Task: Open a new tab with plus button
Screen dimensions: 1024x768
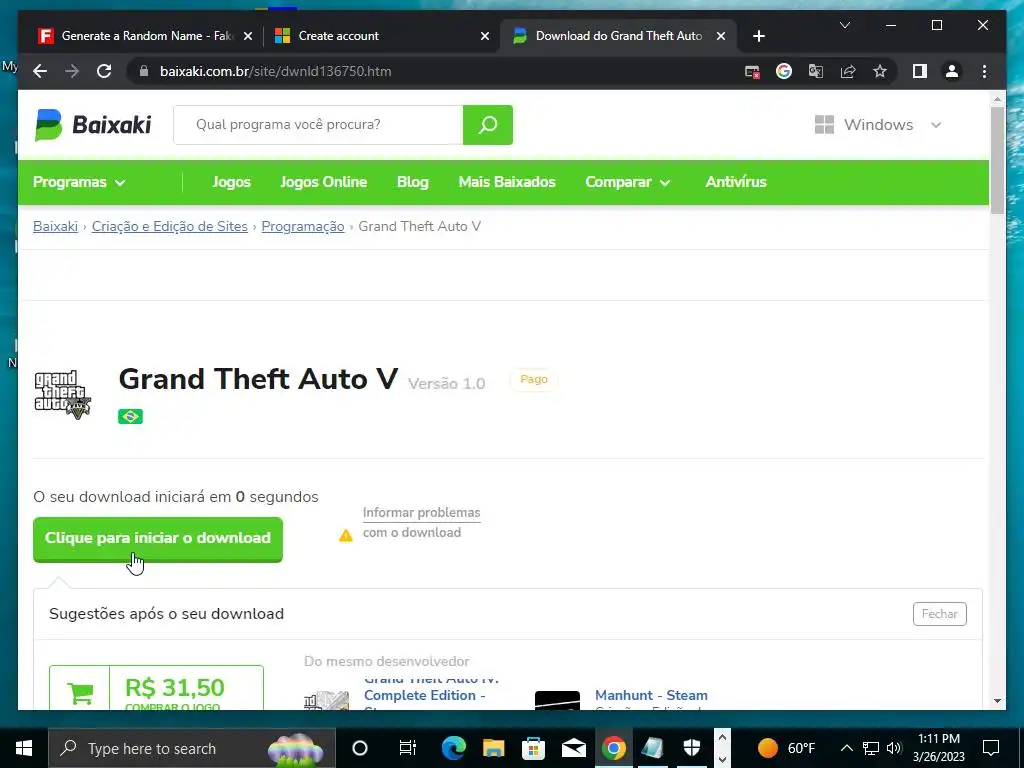Action: (x=758, y=36)
